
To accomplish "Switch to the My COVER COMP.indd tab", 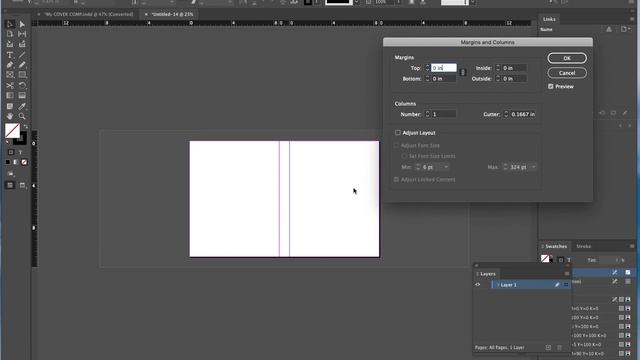I will pos(89,14).
